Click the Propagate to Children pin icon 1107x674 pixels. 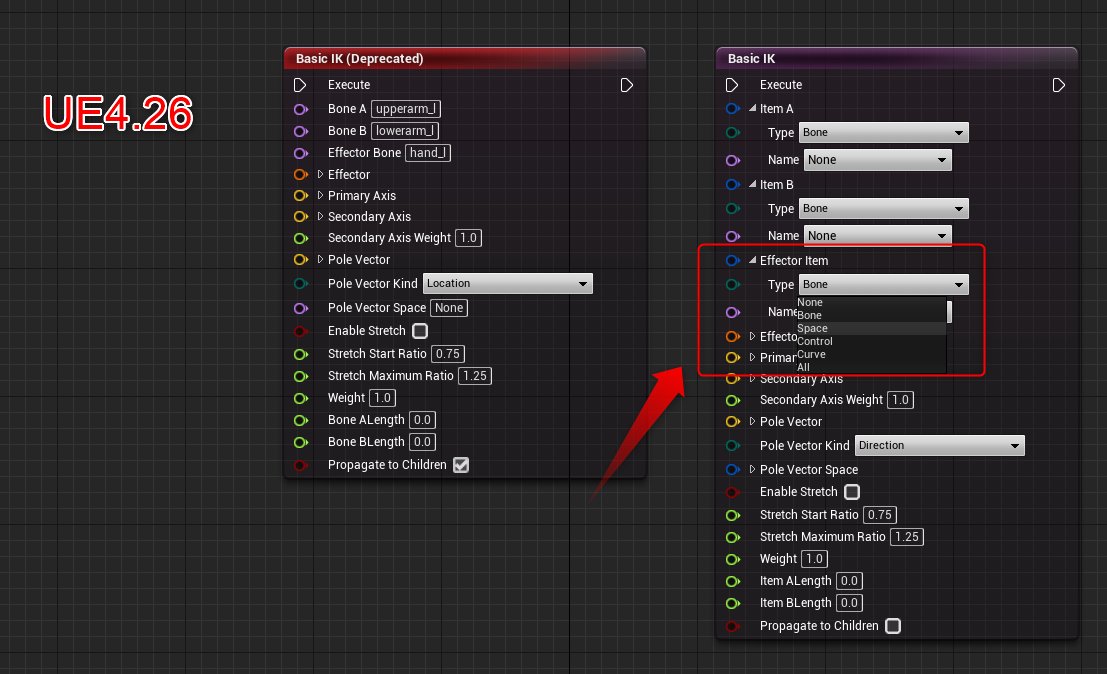(x=301, y=464)
